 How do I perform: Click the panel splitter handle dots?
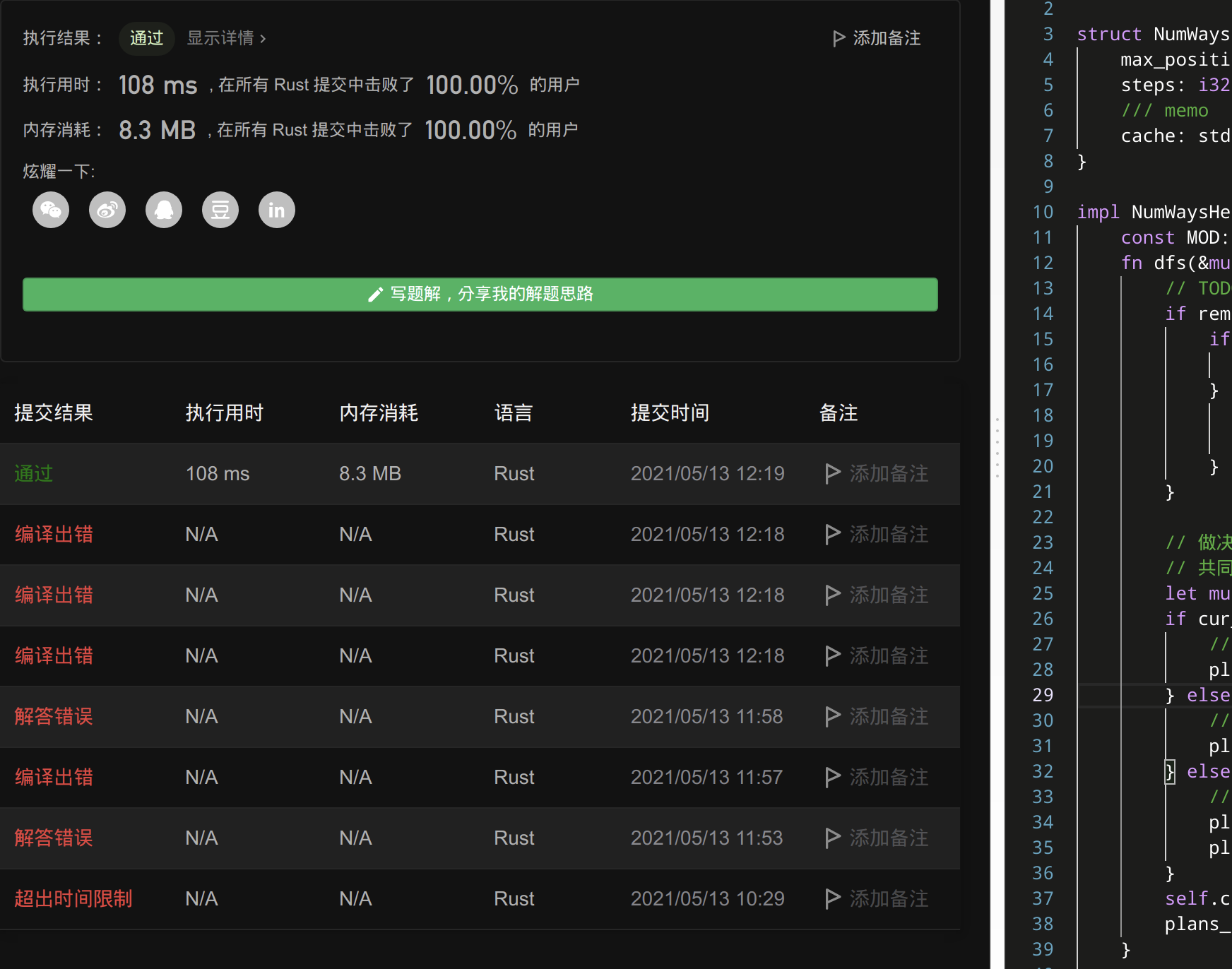pyautogui.click(x=997, y=448)
